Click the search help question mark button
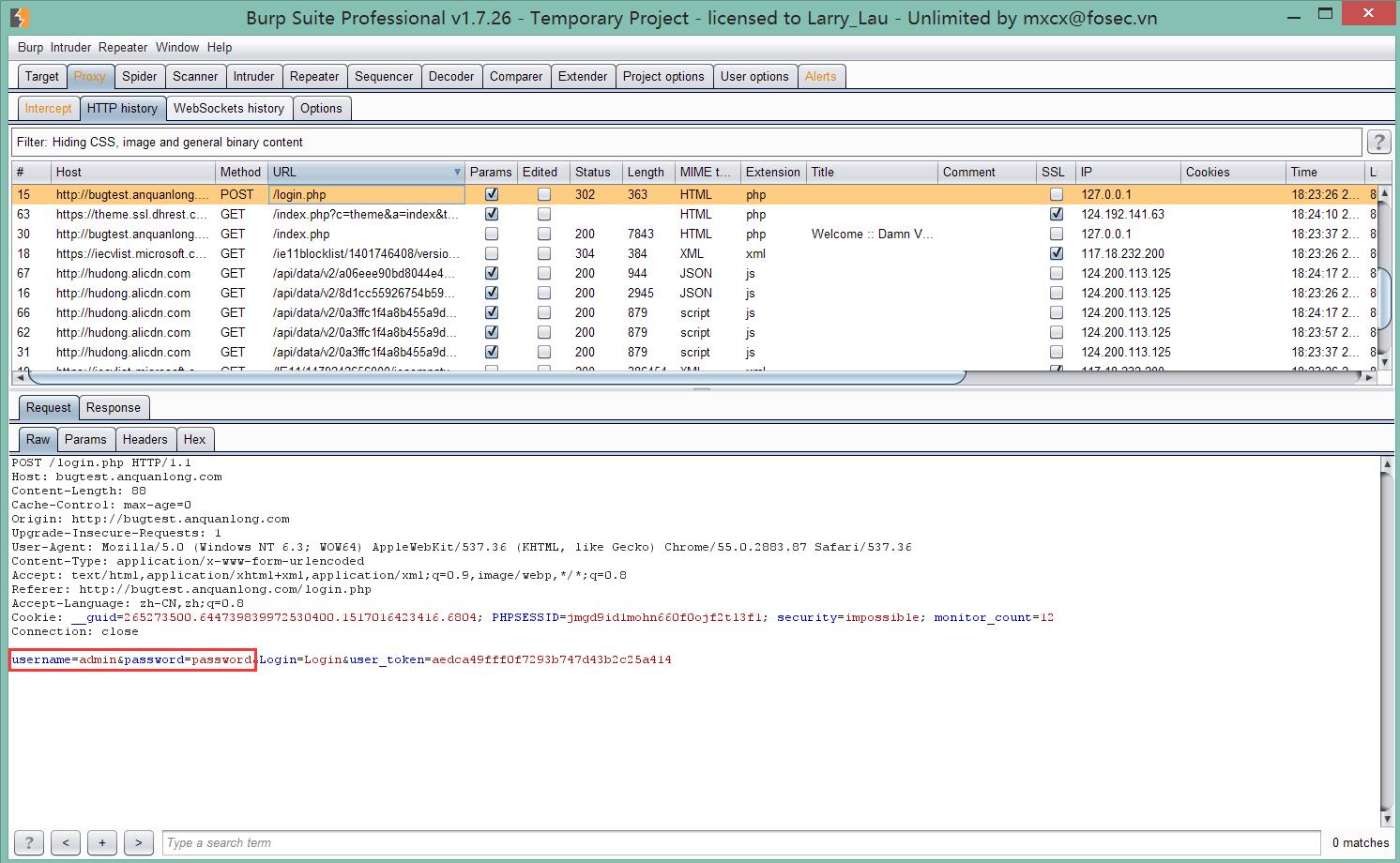 28,842
